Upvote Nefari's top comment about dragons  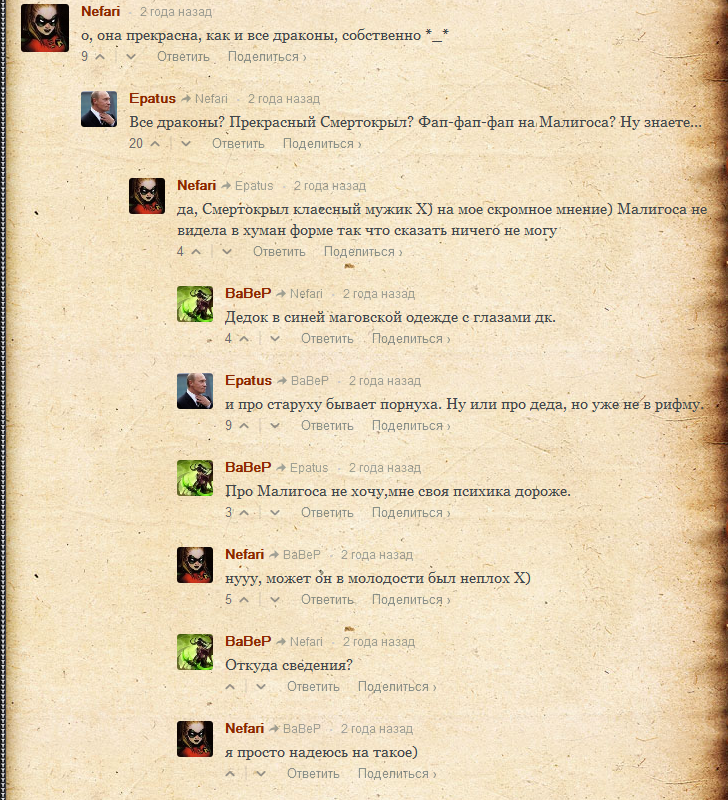(101, 57)
